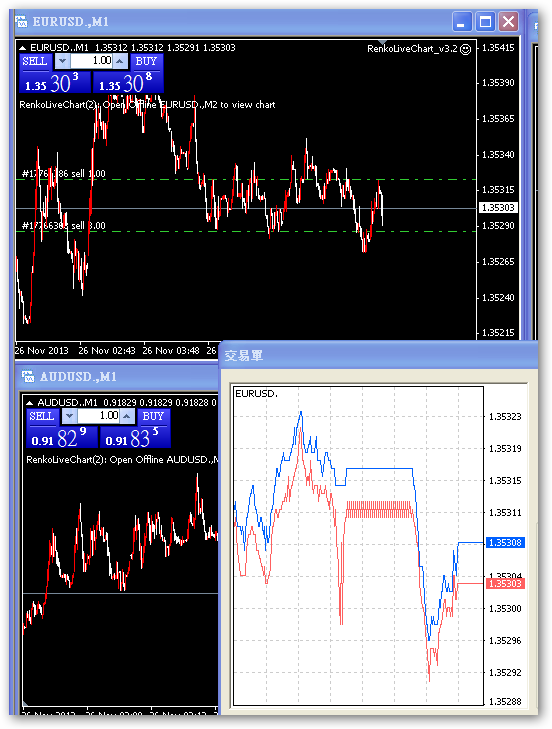Sell AUDUSD at 0.91829
552x729 pixels.
(61, 438)
